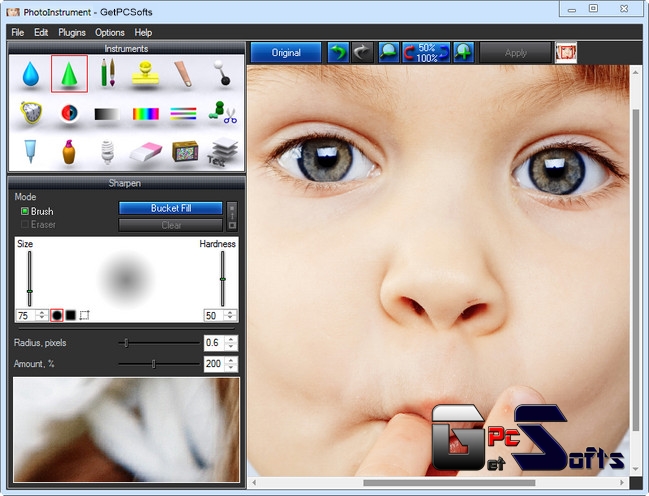Select the Liquify melting clock tool

tap(31, 112)
